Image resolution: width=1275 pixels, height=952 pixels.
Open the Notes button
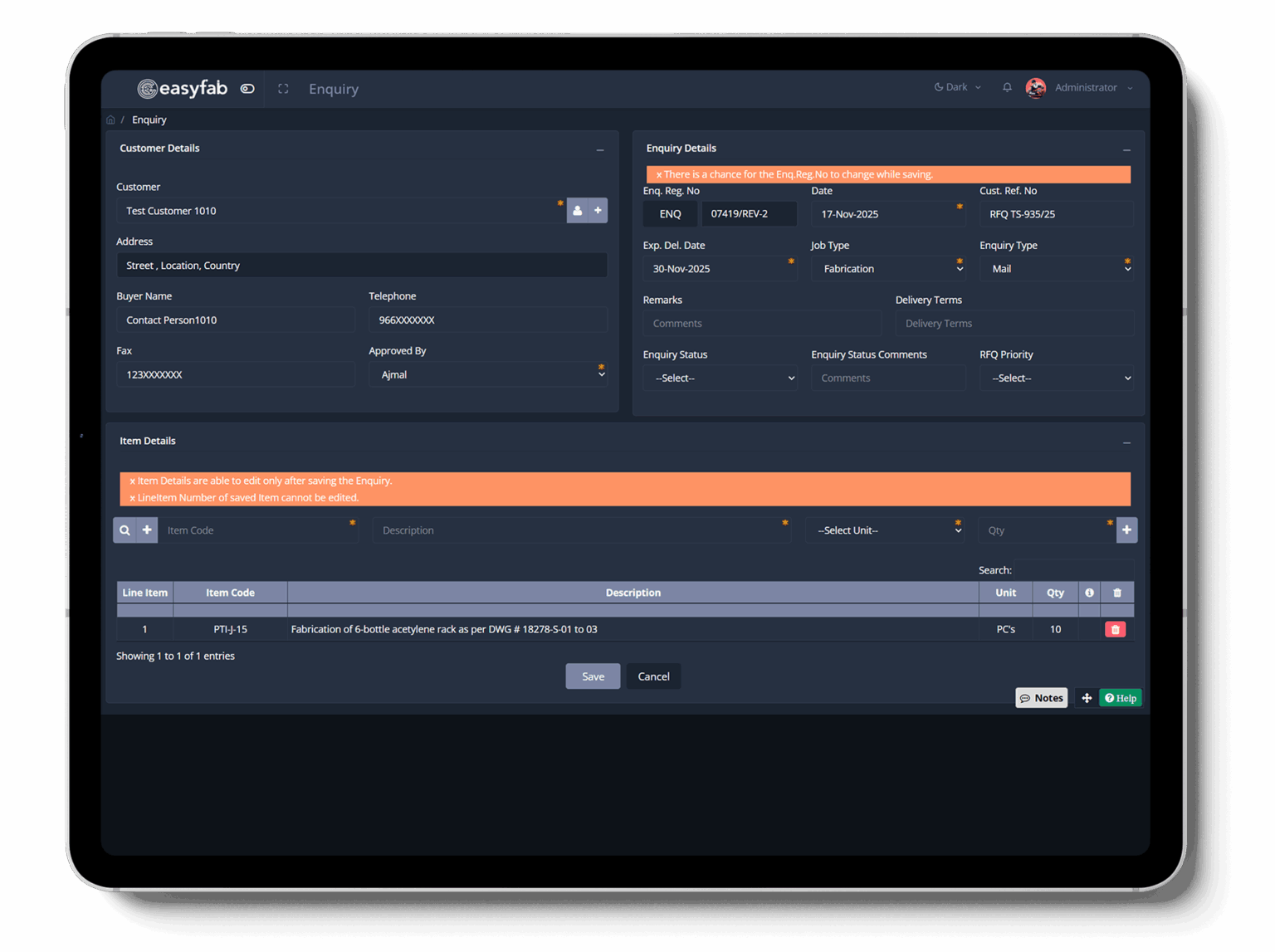[x=1041, y=698]
